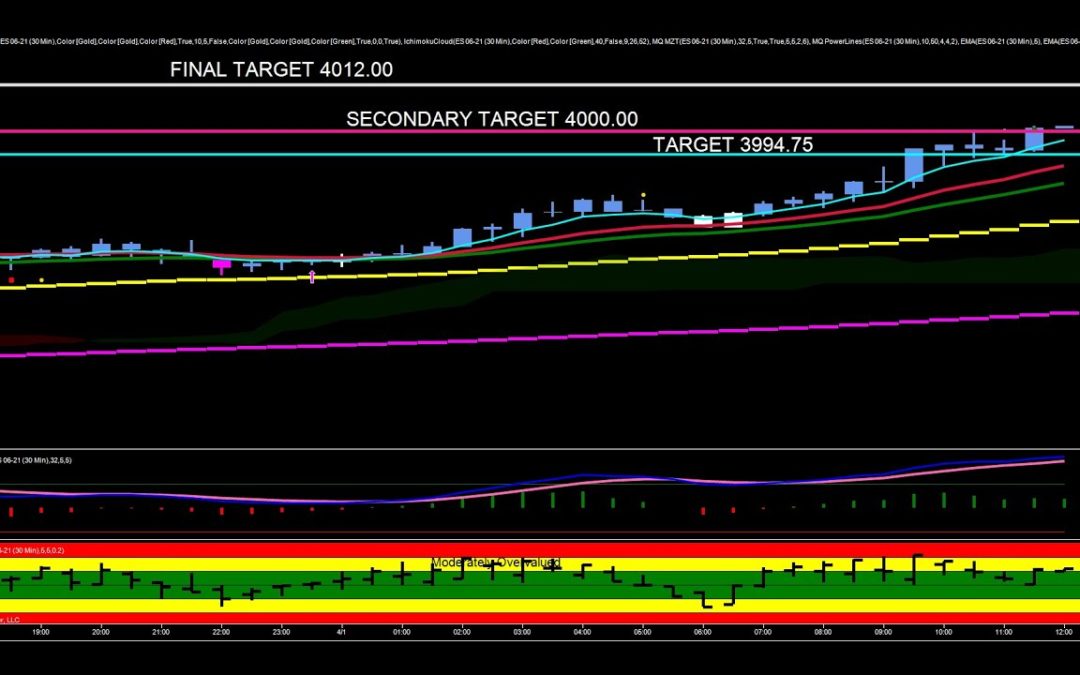
Task: Click the SECONDARY TARGET 4000.00 label
Action: tap(492, 119)
